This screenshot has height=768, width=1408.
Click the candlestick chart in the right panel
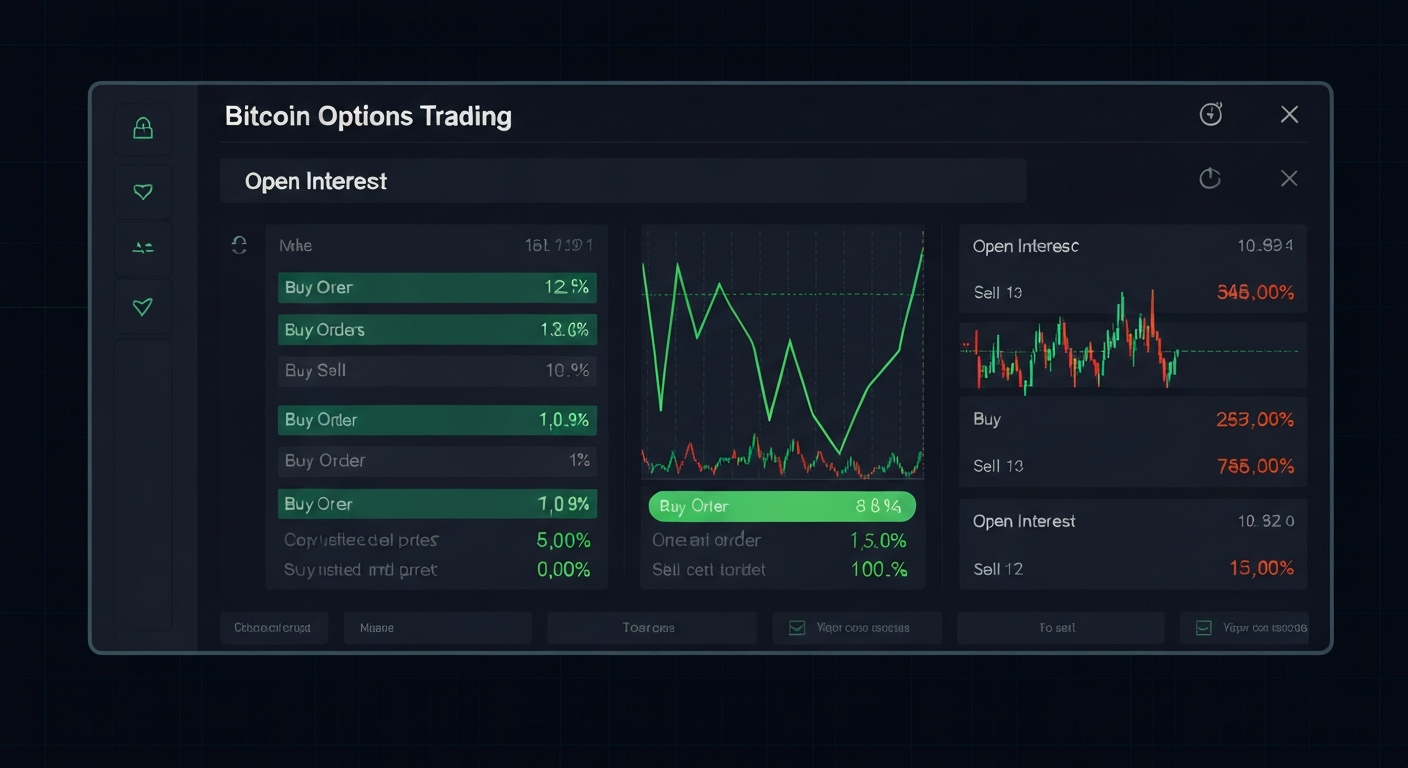(1132, 354)
